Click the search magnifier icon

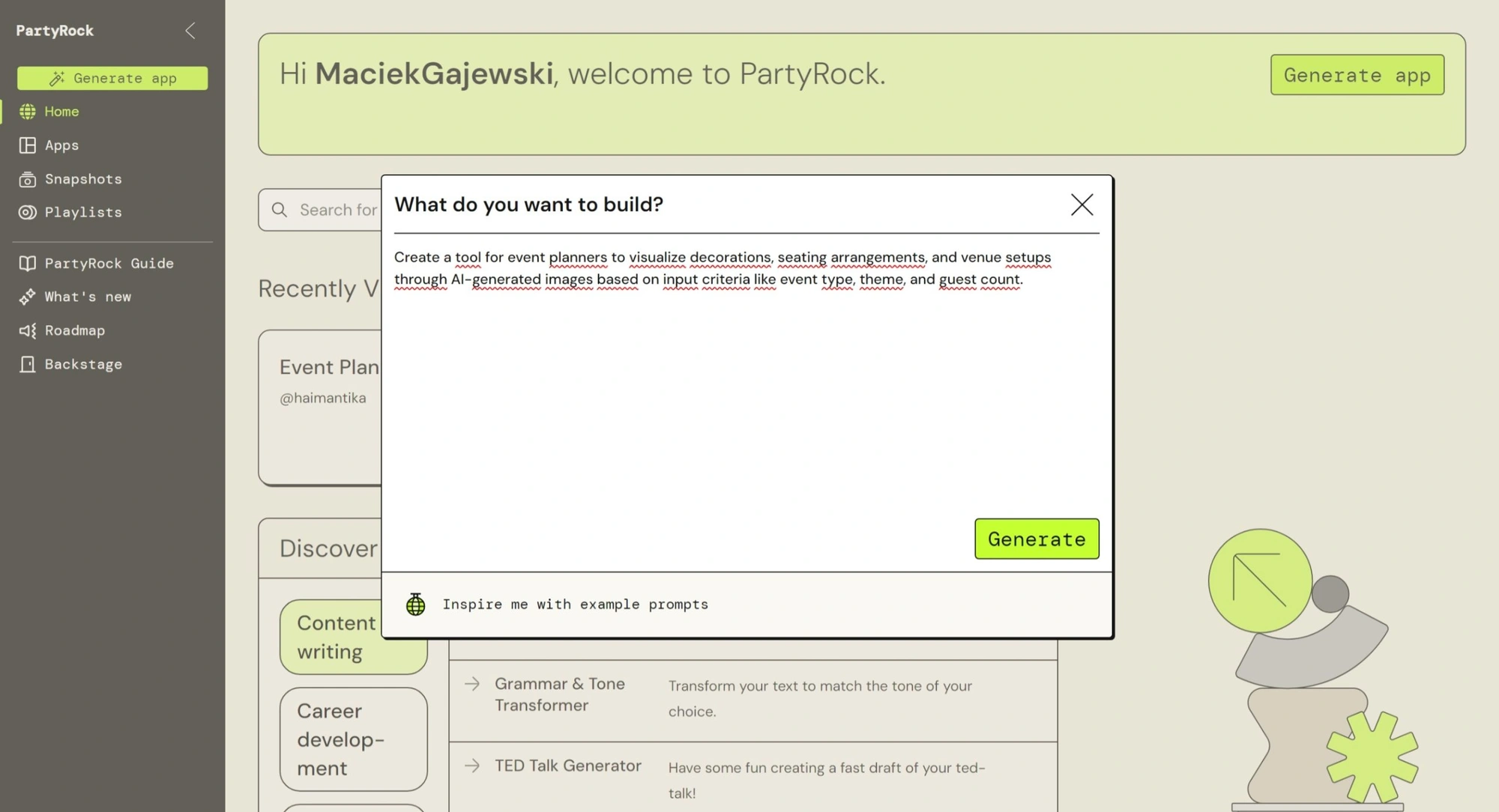[280, 210]
